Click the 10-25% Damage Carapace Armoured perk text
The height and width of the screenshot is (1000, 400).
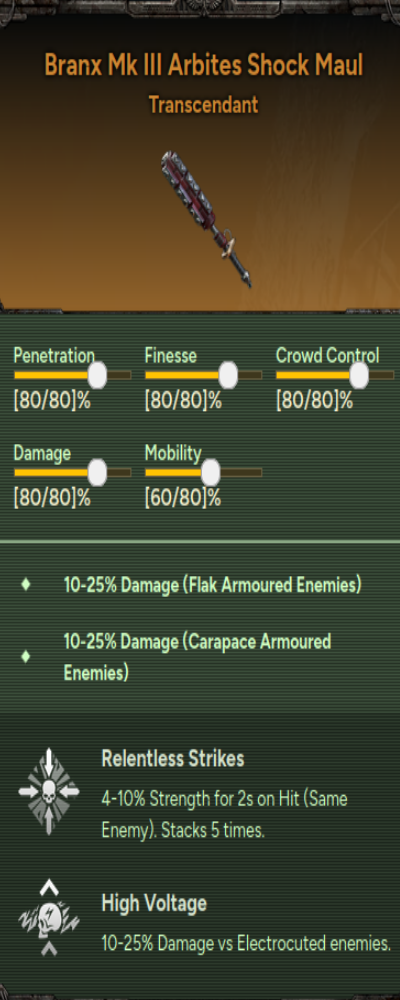click(x=197, y=656)
